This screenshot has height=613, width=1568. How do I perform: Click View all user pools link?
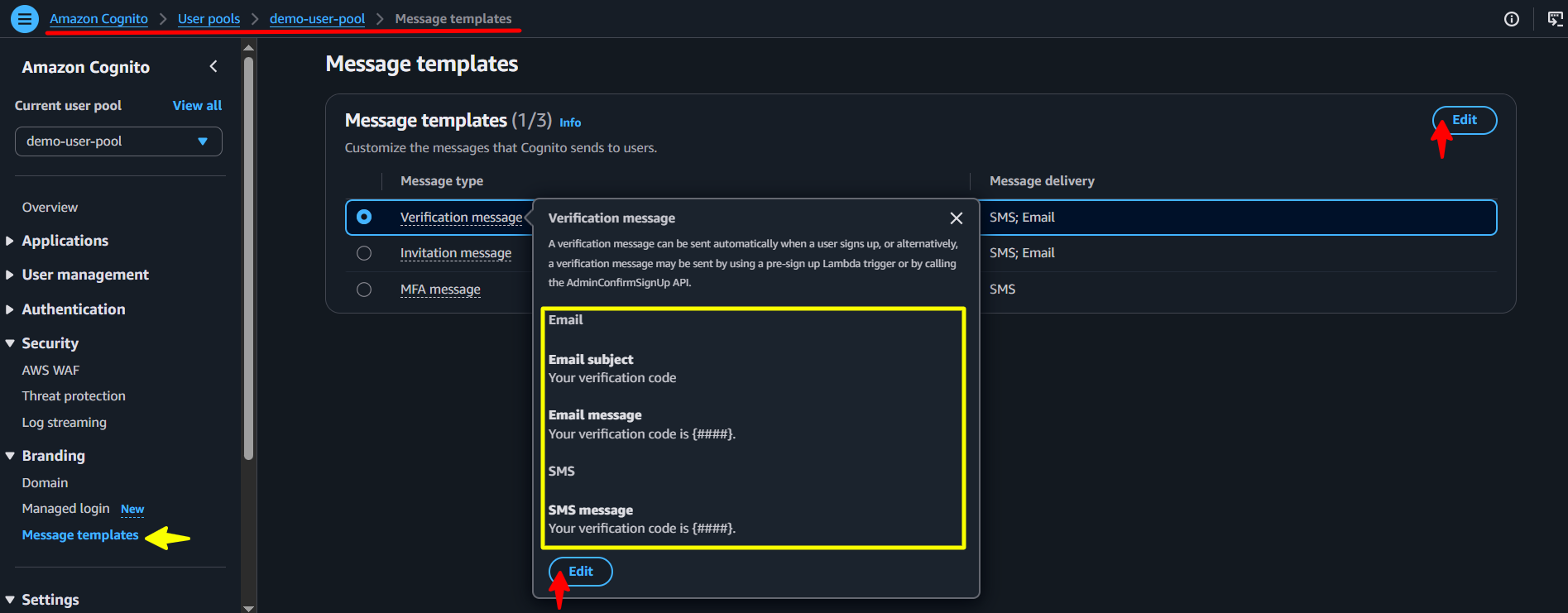[x=197, y=106]
